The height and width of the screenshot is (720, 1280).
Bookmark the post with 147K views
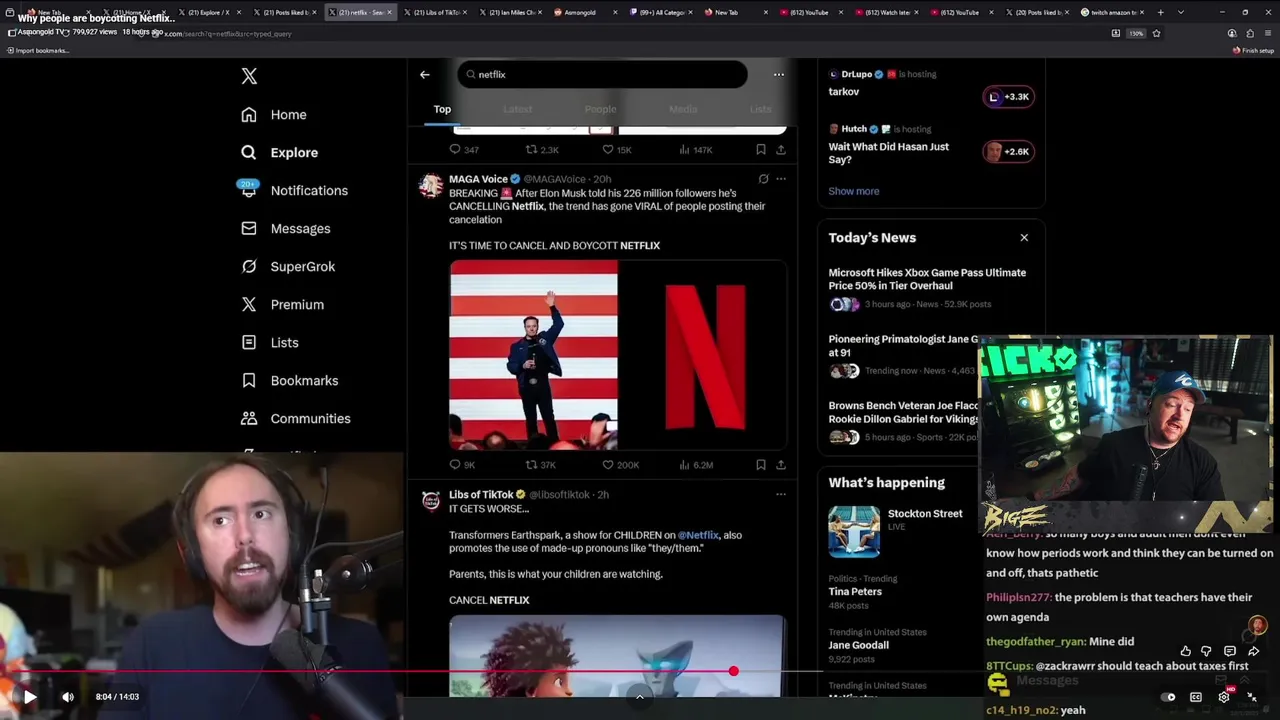(x=761, y=150)
